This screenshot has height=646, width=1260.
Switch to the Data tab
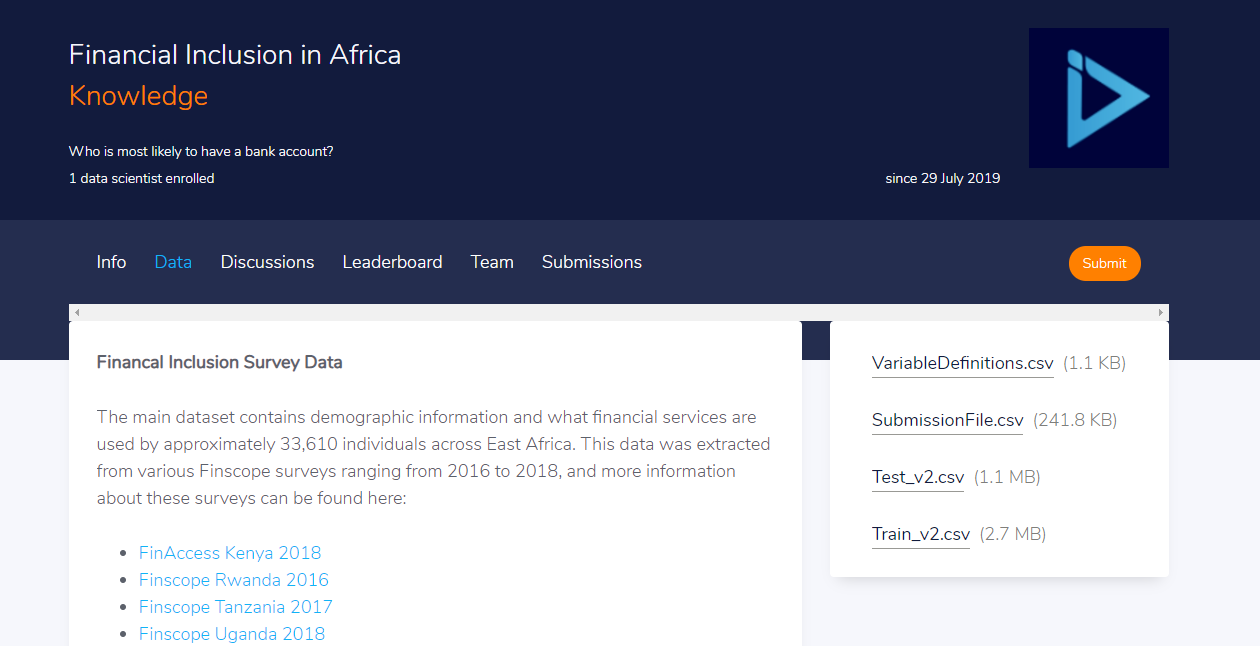(172, 262)
